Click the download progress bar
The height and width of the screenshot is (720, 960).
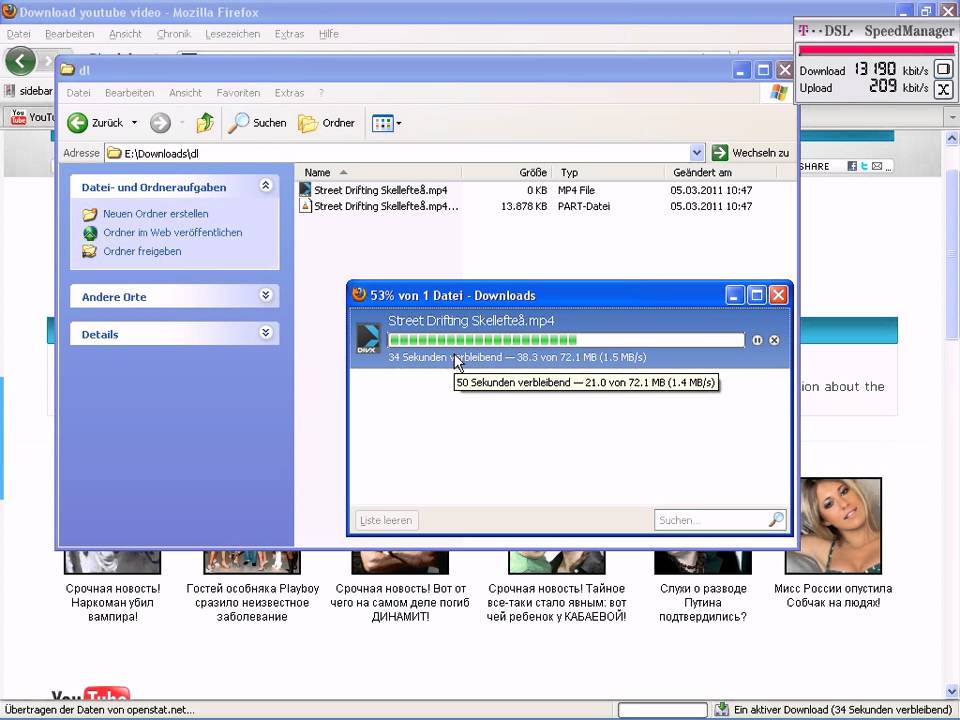coord(565,340)
